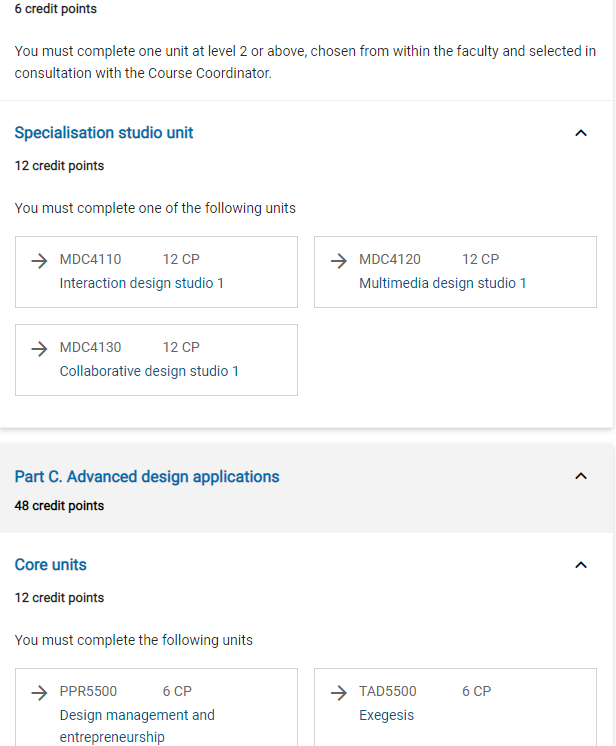Open Design management and entrepreneurship unit
The image size is (616, 746).
137,715
